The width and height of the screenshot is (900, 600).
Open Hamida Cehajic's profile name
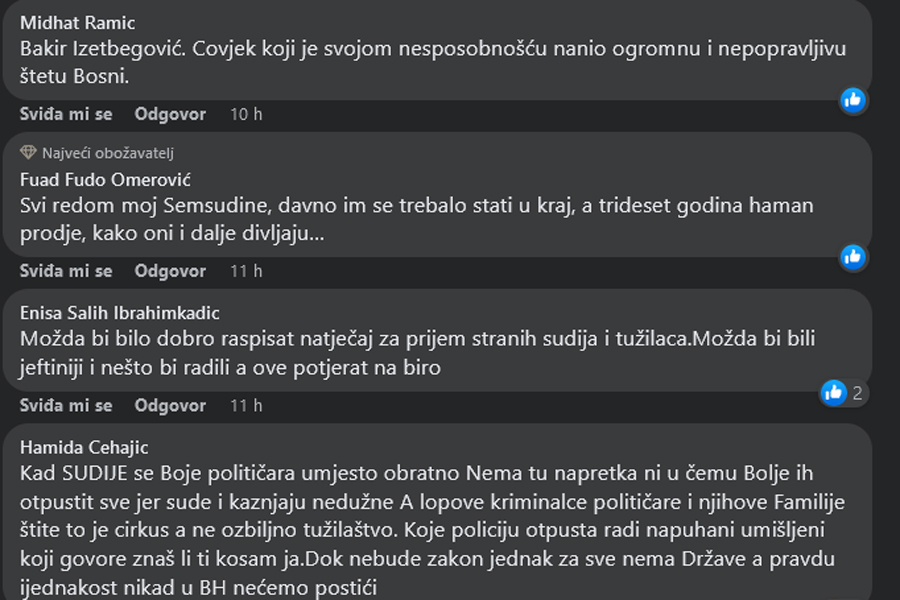pyautogui.click(x=84, y=447)
